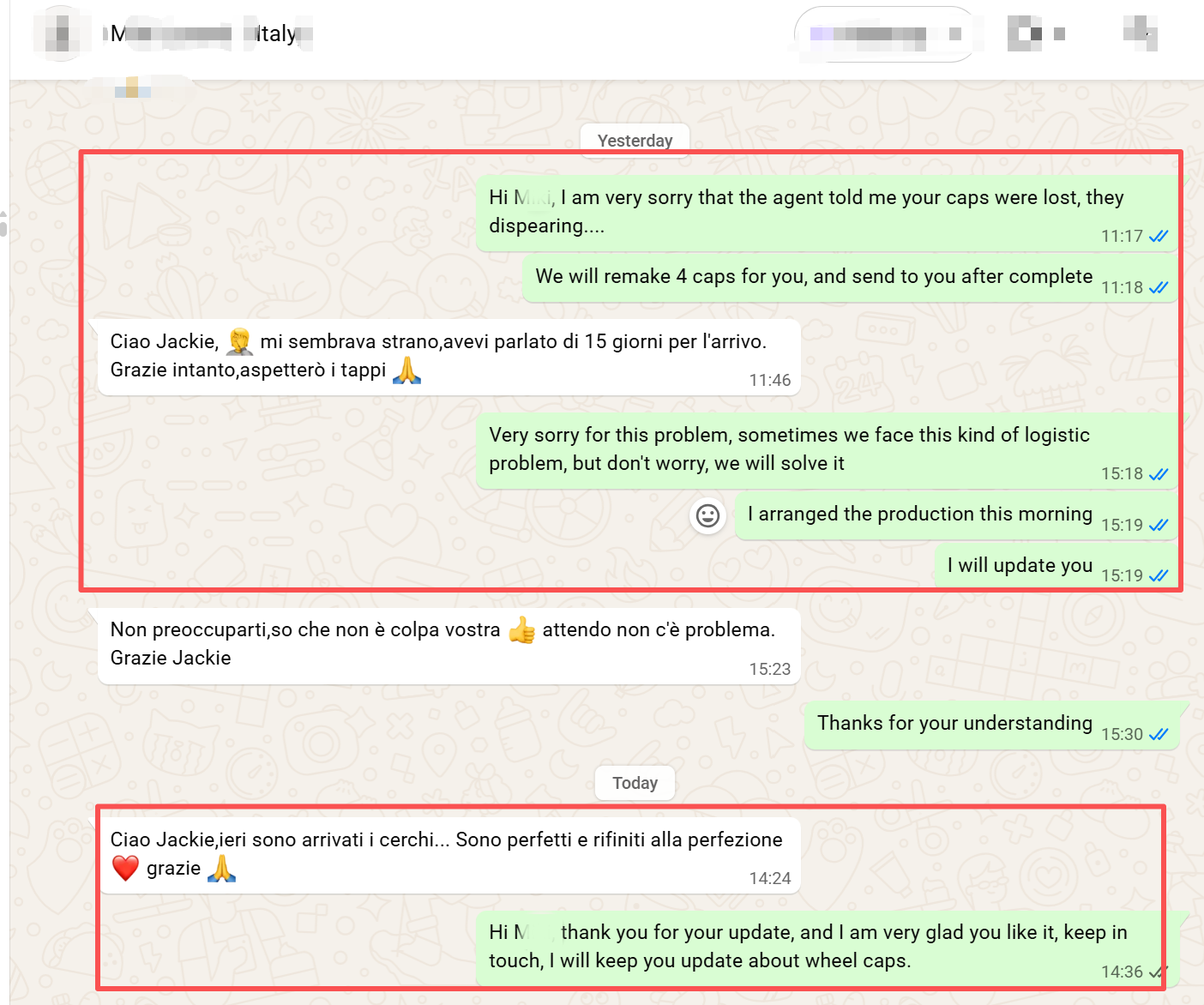Click the read ticks next to 15:30

point(1159,735)
